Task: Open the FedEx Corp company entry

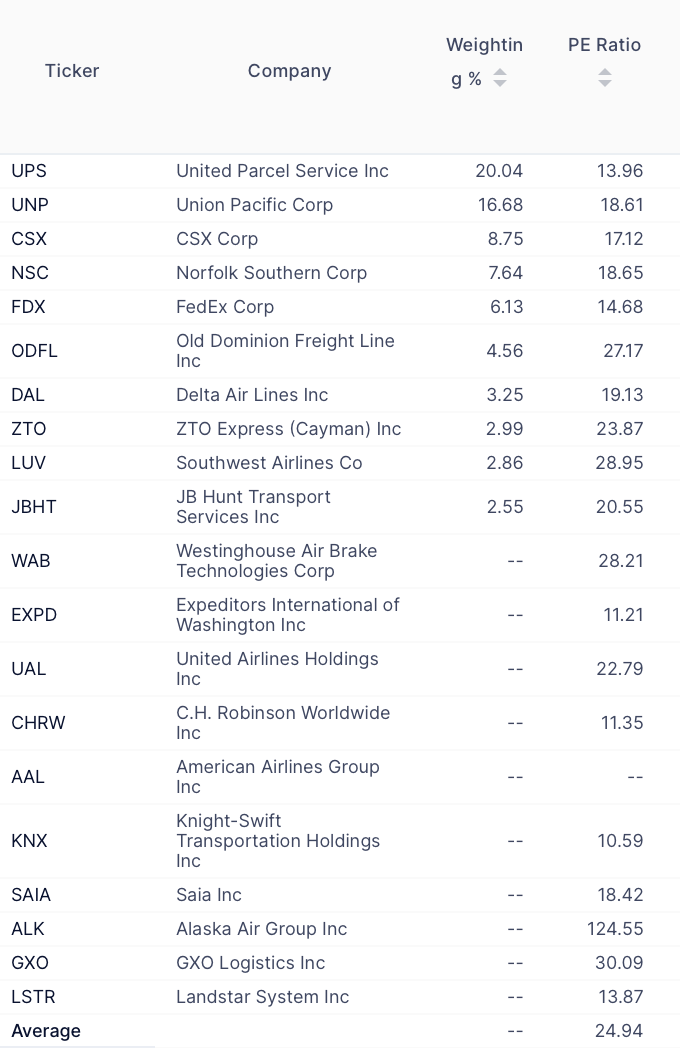Action: (225, 307)
